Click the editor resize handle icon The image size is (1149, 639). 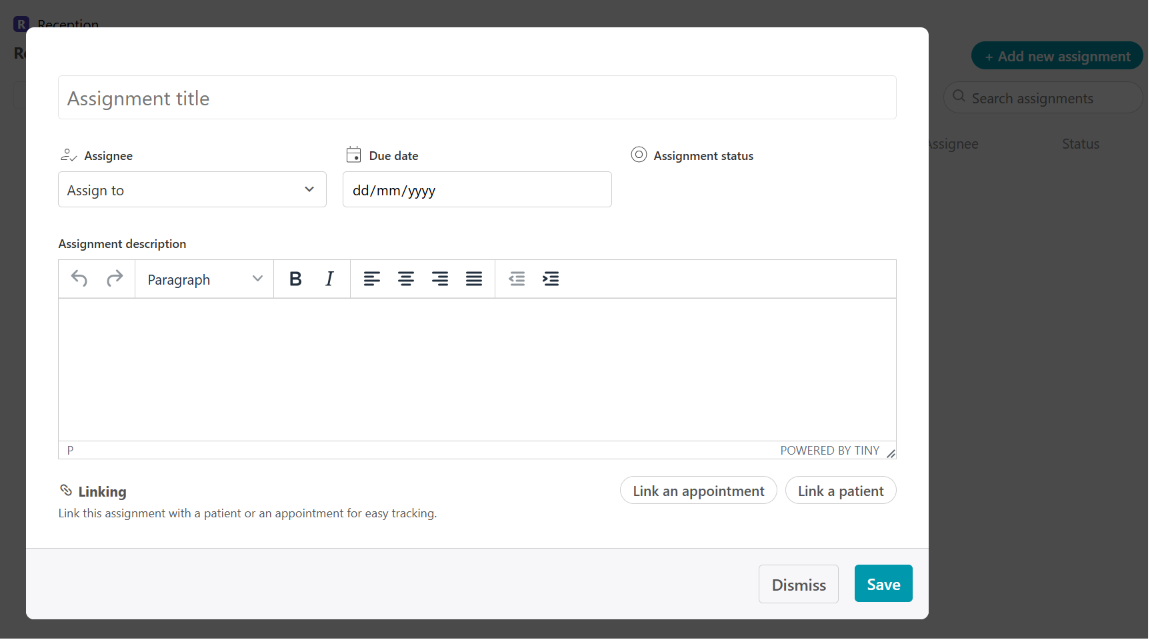pyautogui.click(x=890, y=453)
